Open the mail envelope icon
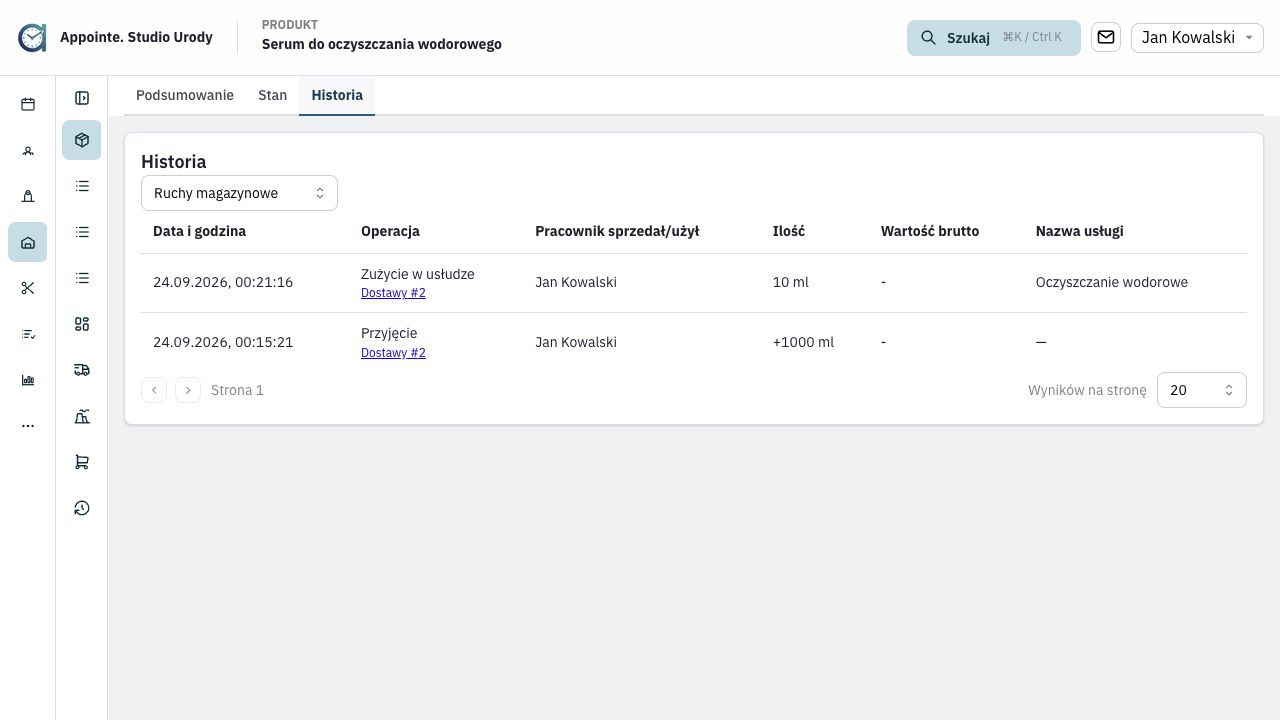The height and width of the screenshot is (720, 1280). pyautogui.click(x=1106, y=37)
